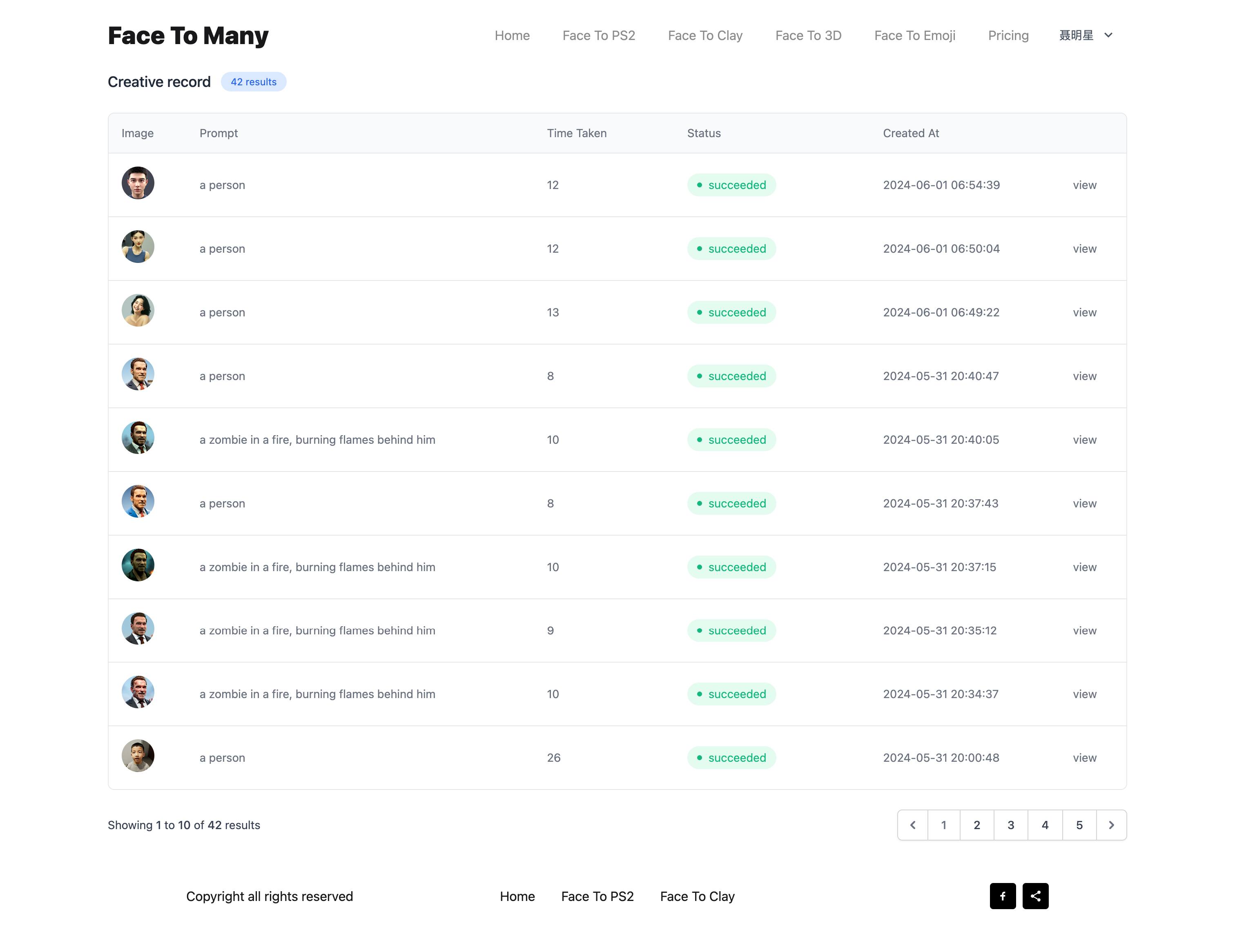Viewport: 1235px width, 952px height.
Task: Open the user account dropdown arrow
Action: 1108,35
